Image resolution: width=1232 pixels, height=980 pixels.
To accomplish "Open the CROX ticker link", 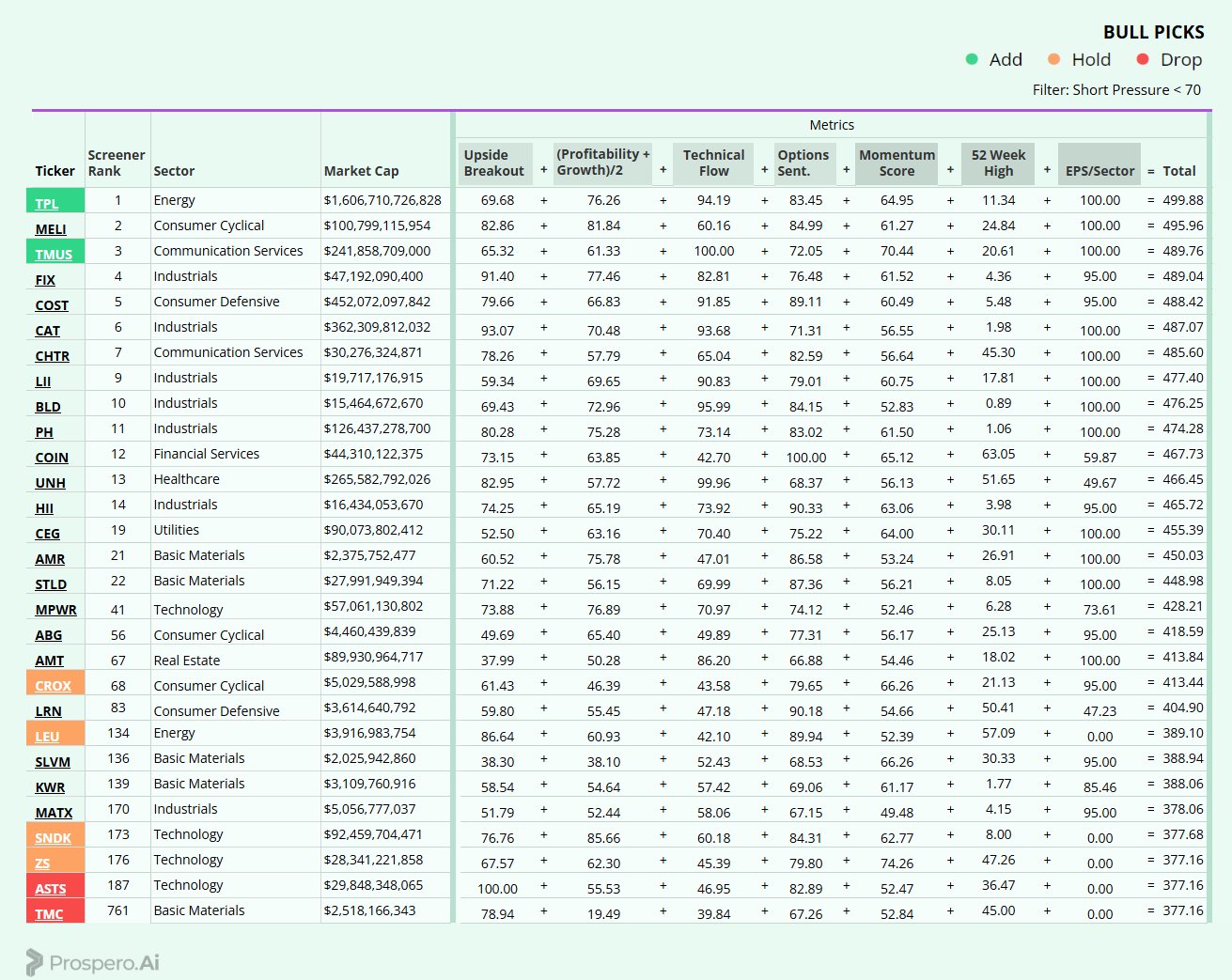I will pos(53,686).
